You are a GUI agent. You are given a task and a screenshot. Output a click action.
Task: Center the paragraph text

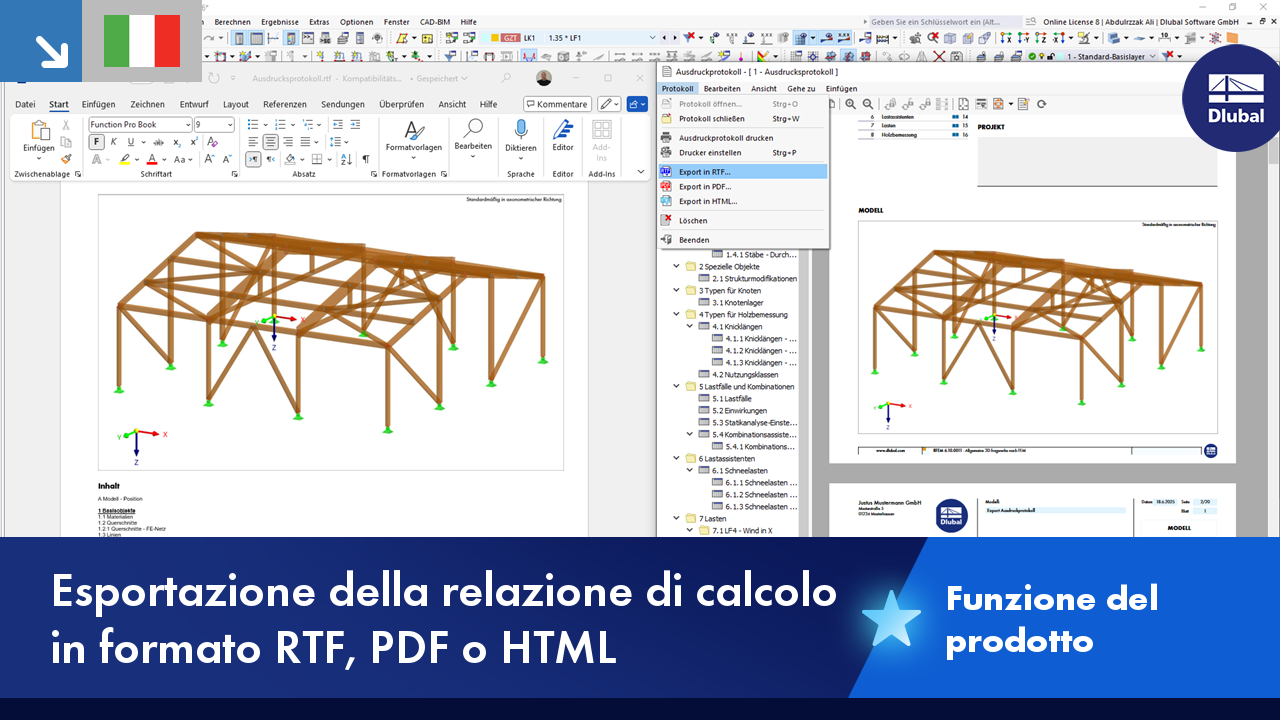coord(270,142)
